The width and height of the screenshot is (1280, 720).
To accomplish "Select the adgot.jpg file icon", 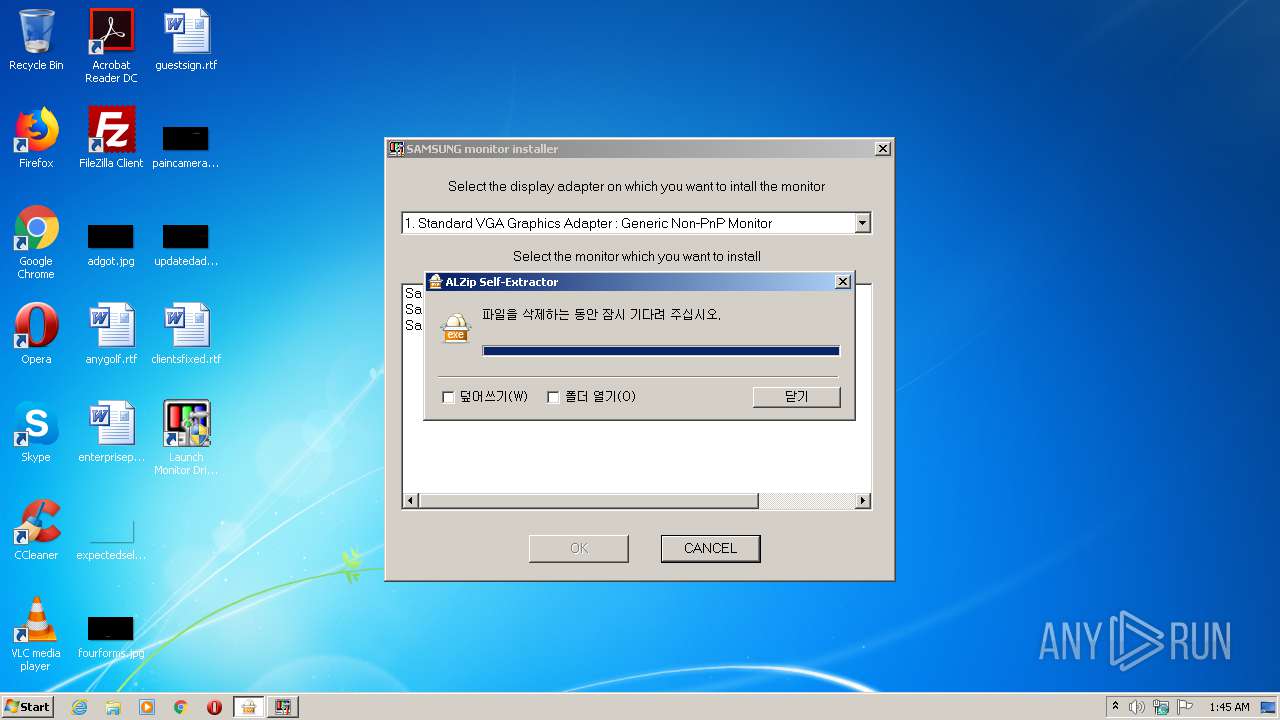I will pyautogui.click(x=111, y=245).
